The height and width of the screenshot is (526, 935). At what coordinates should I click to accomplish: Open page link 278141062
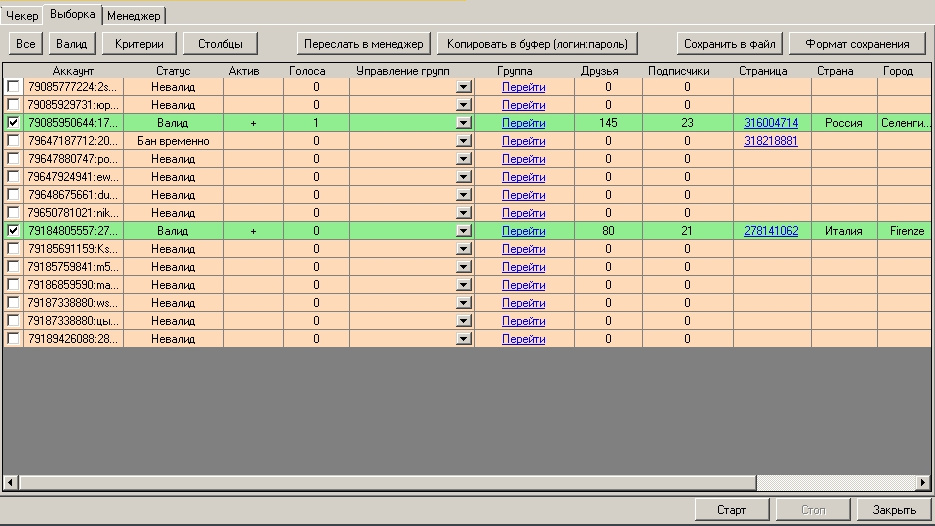[771, 231]
